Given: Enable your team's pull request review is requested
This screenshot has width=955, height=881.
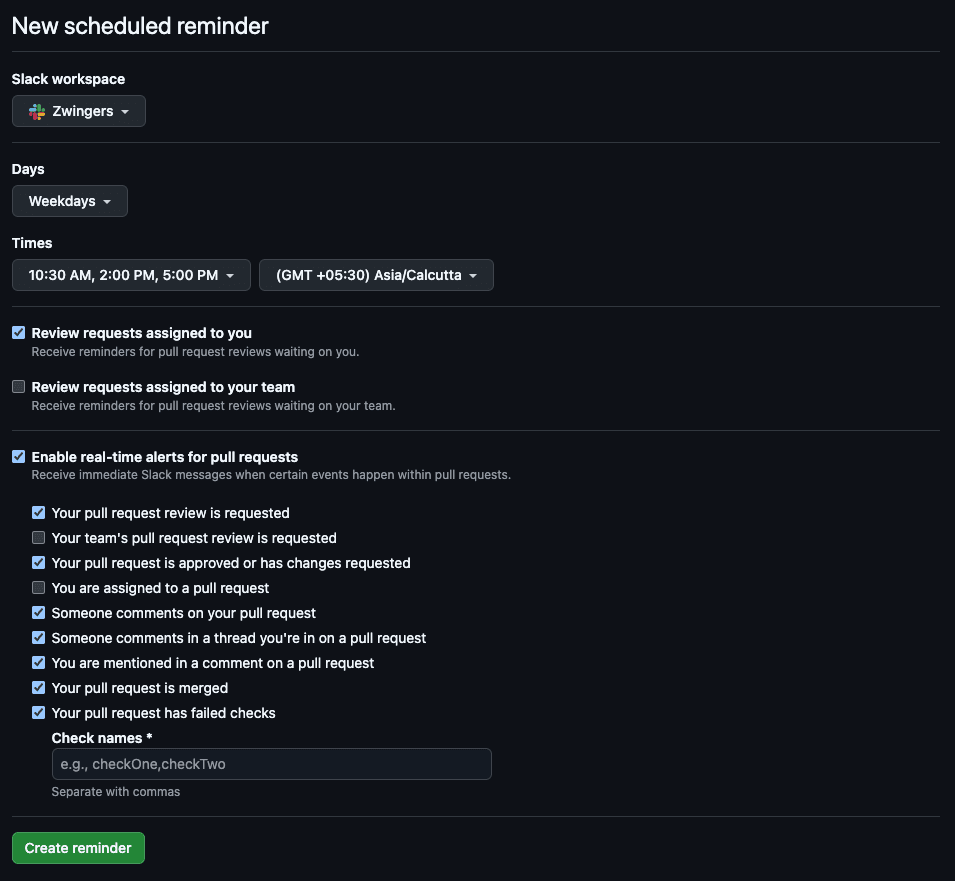Looking at the screenshot, I should tap(38, 537).
